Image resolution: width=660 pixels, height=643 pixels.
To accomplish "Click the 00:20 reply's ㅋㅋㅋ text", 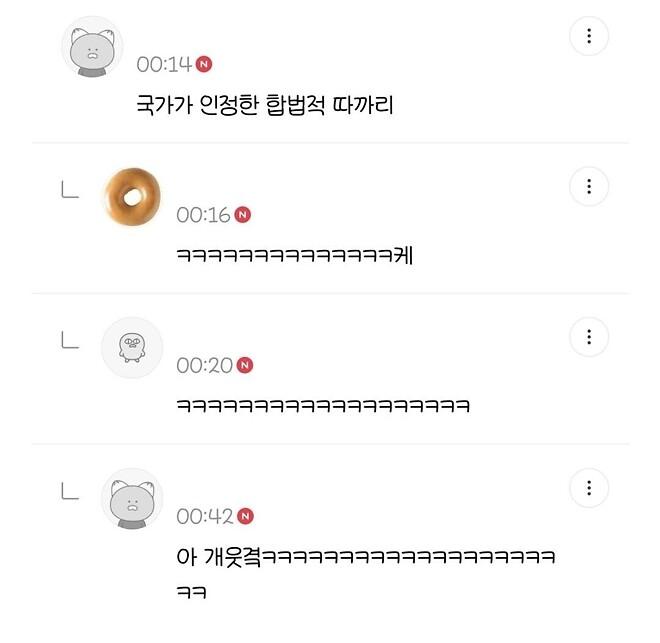I will coord(322,406).
